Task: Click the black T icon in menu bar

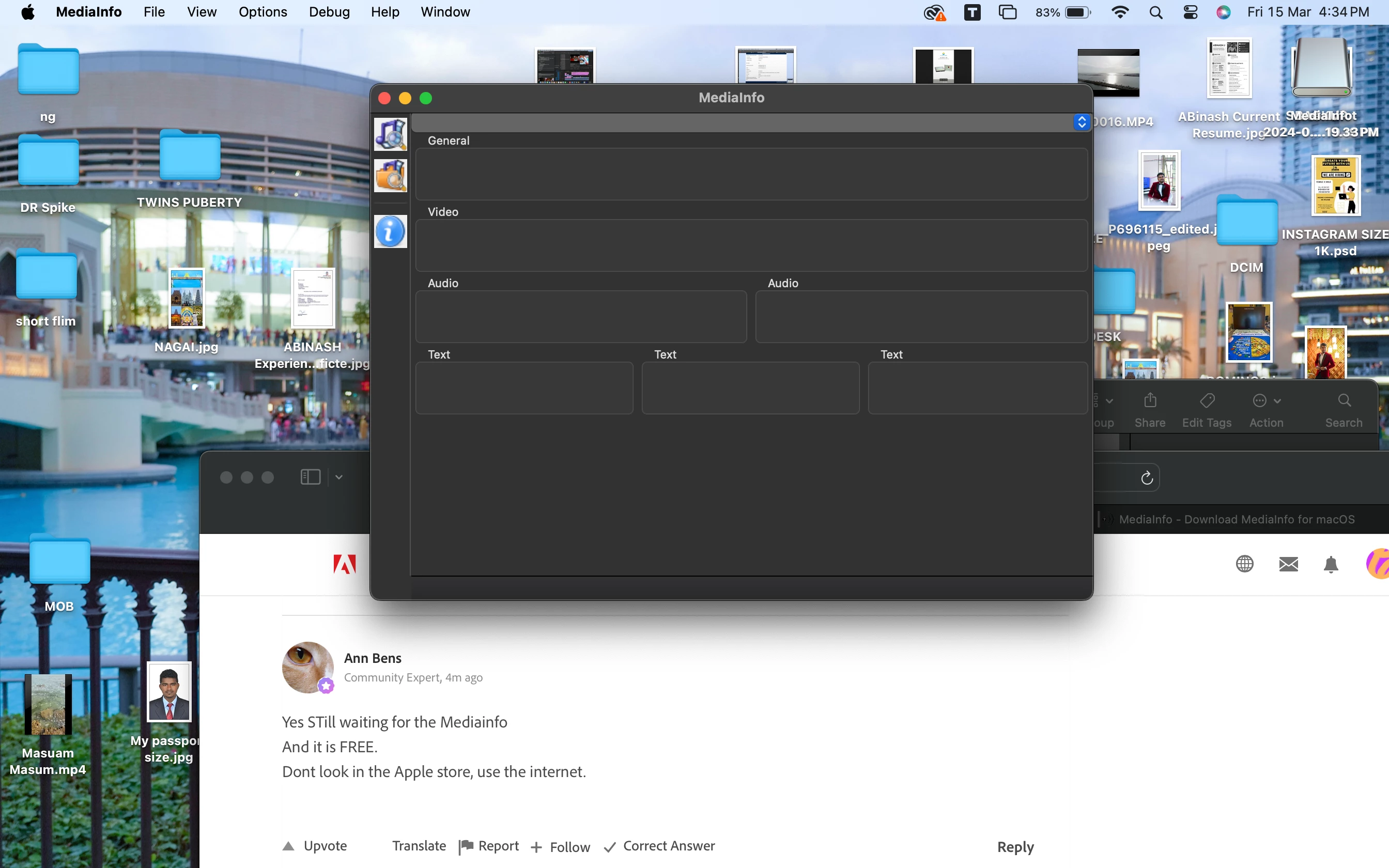Action: (x=971, y=12)
